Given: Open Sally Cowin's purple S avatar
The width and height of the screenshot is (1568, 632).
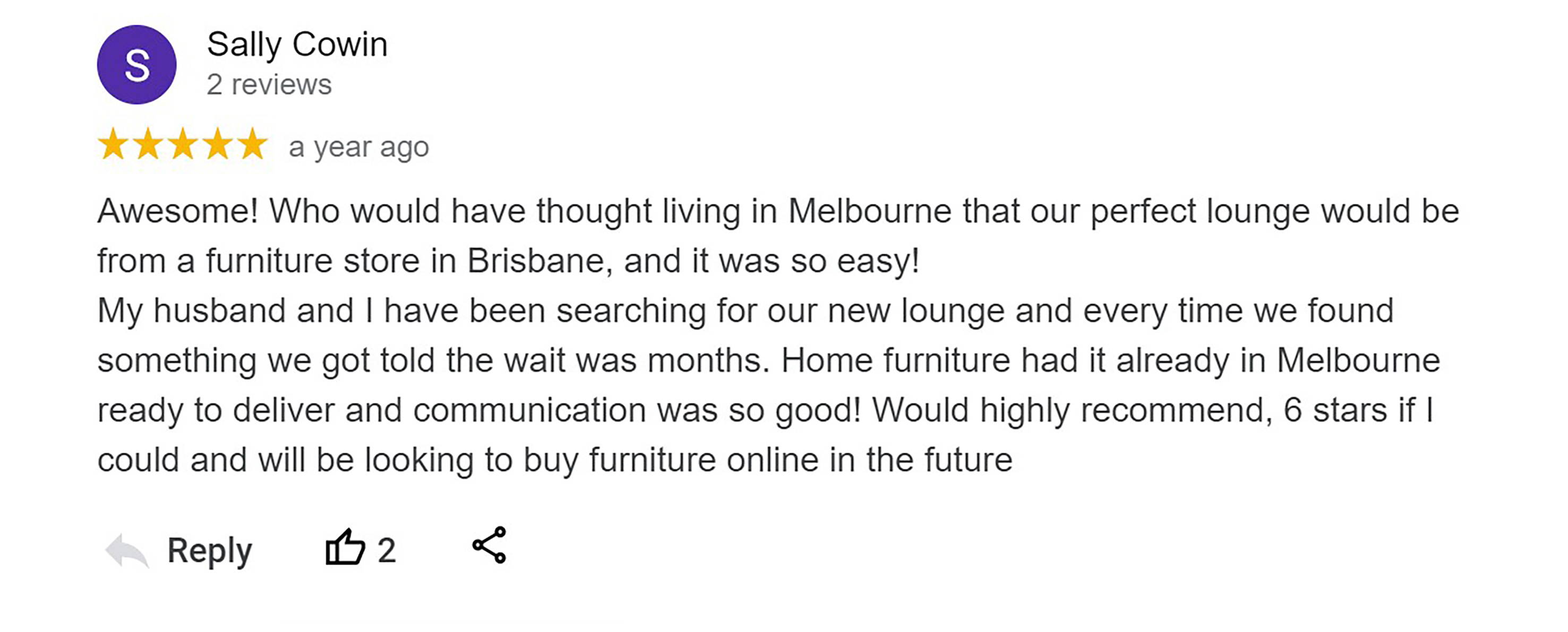Looking at the screenshot, I should tap(136, 65).
